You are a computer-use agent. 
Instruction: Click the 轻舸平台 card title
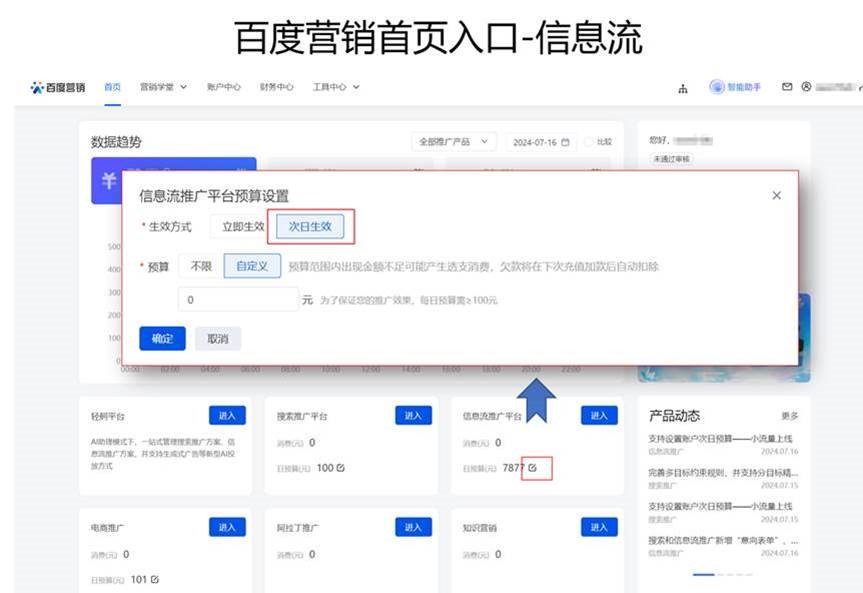click(x=108, y=416)
